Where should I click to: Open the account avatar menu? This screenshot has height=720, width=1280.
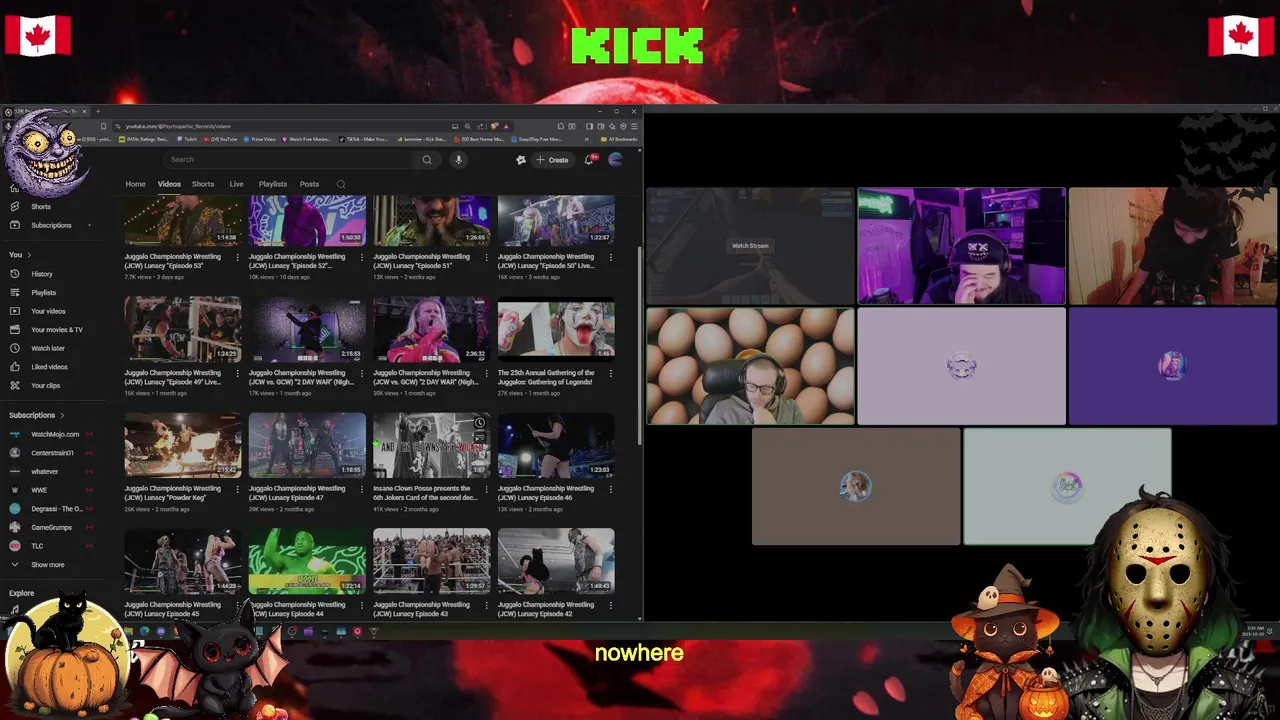click(615, 160)
